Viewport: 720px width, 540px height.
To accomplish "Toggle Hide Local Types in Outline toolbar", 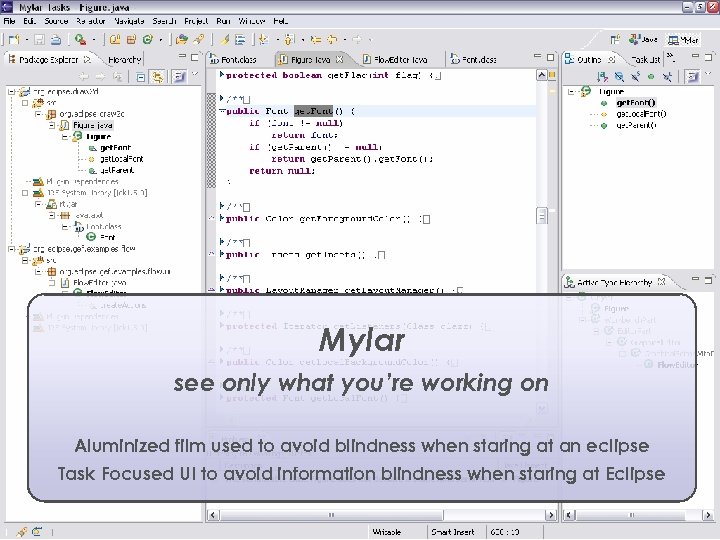I will point(667,77).
